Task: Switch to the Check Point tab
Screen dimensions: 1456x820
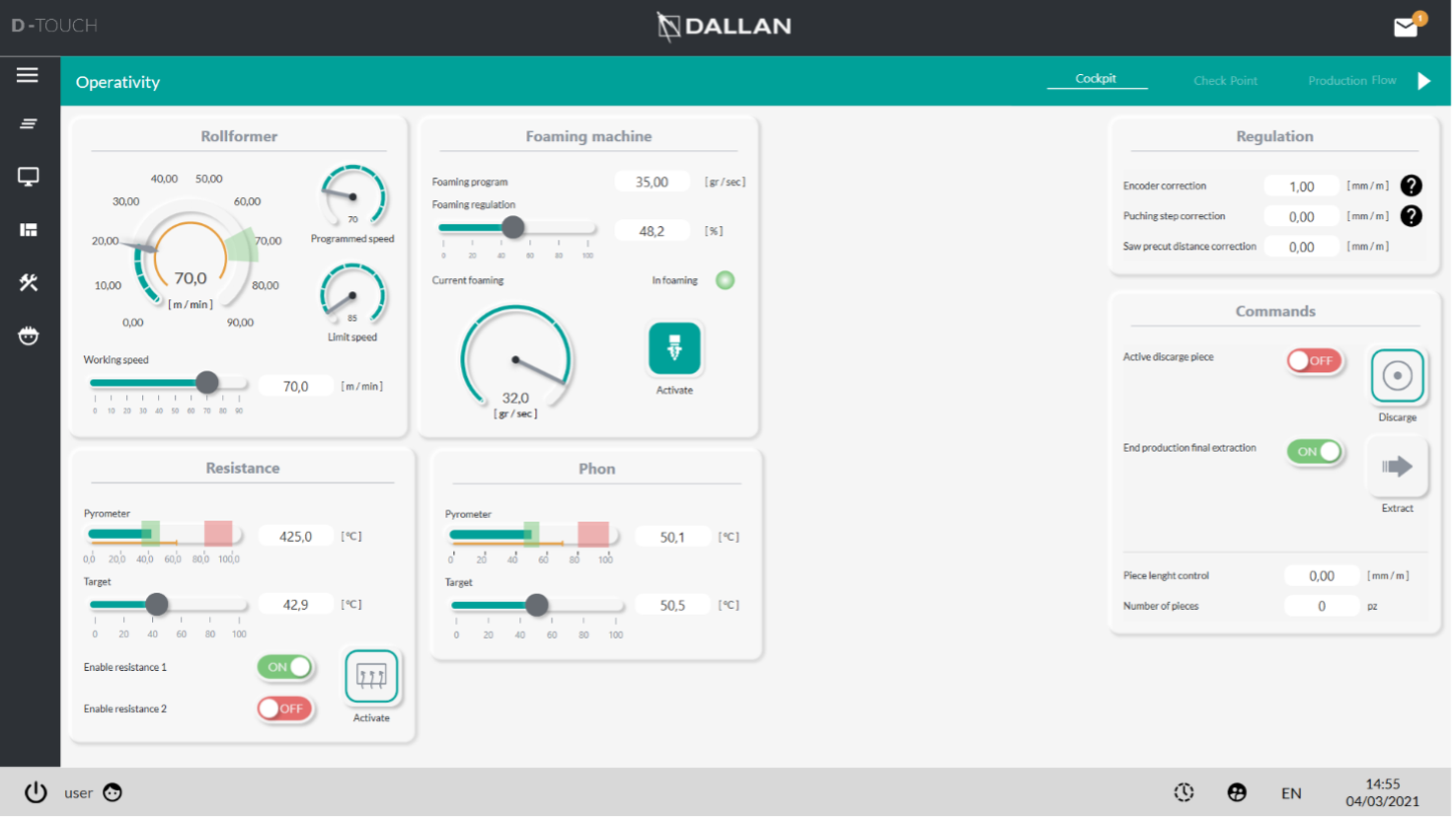Action: click(1225, 80)
